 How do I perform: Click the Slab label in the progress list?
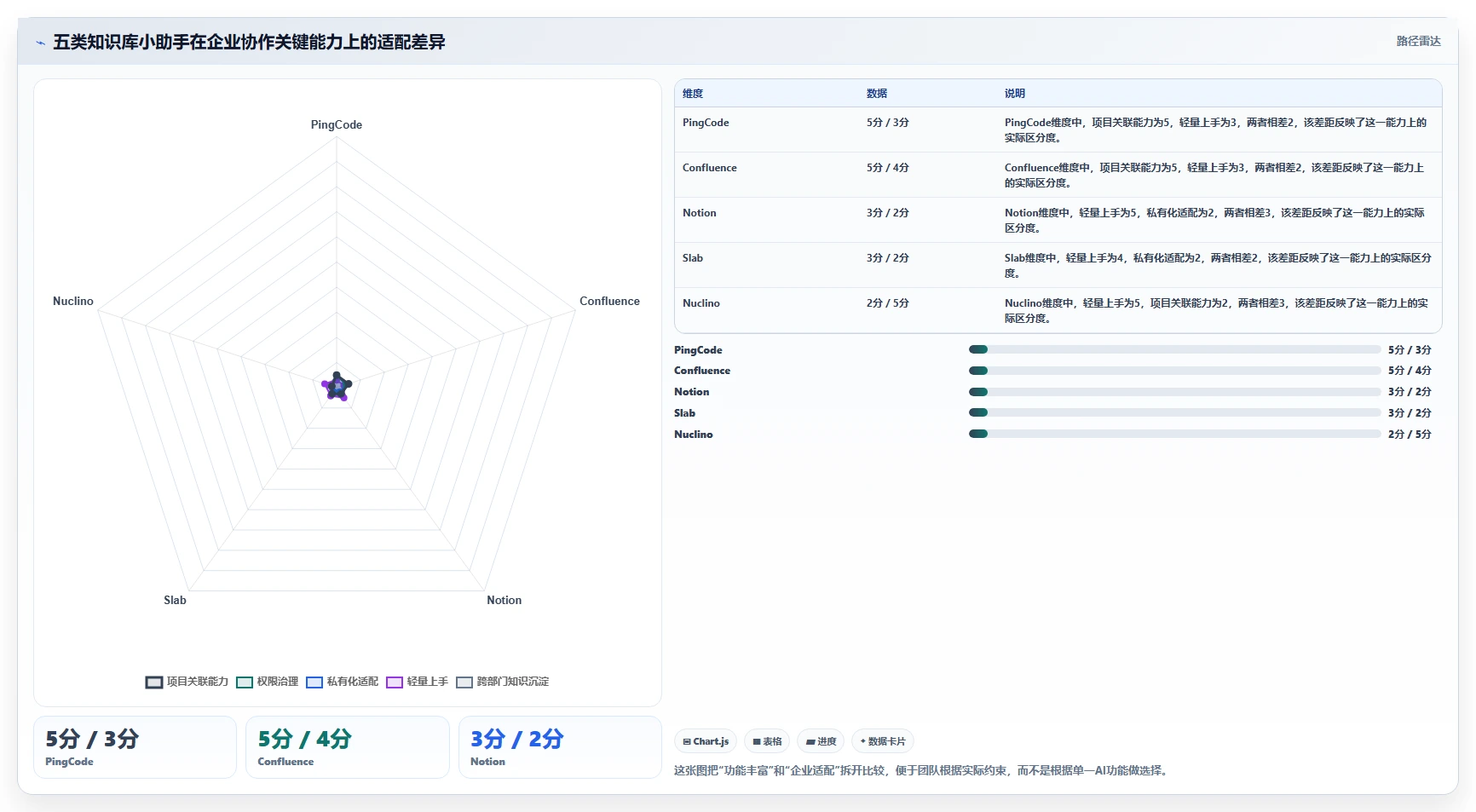[x=685, y=413]
